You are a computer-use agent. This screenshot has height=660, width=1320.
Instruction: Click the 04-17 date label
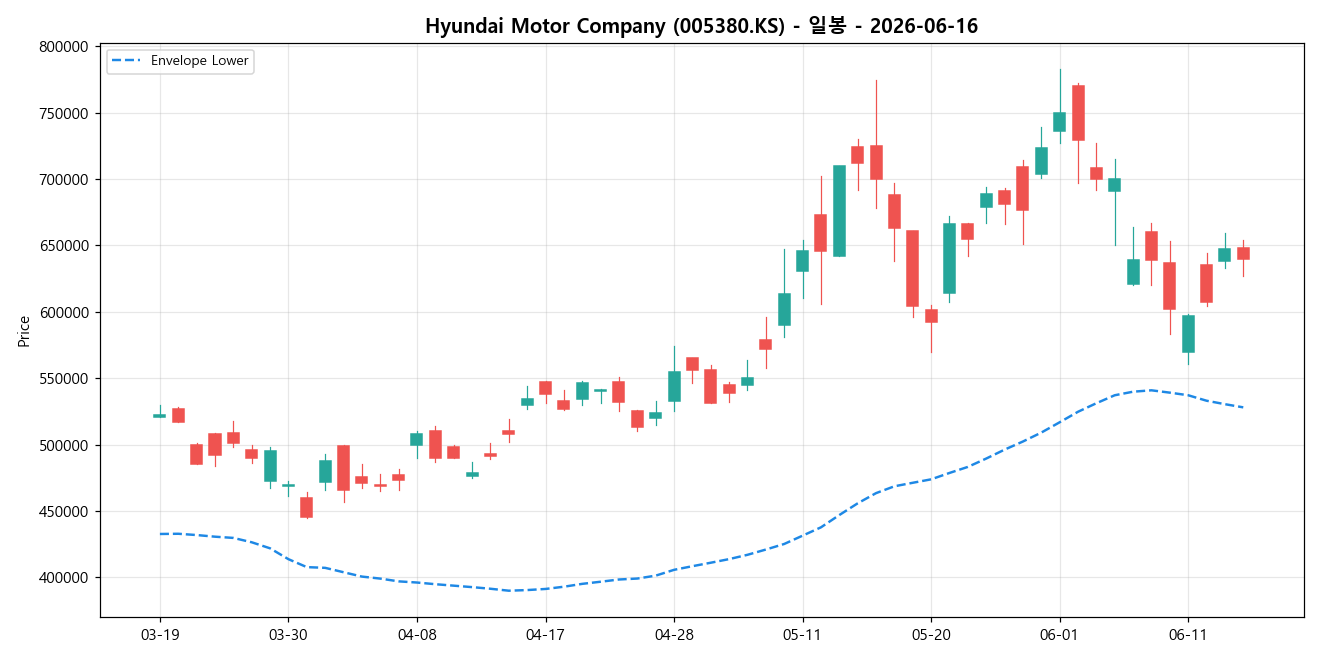[x=545, y=634]
